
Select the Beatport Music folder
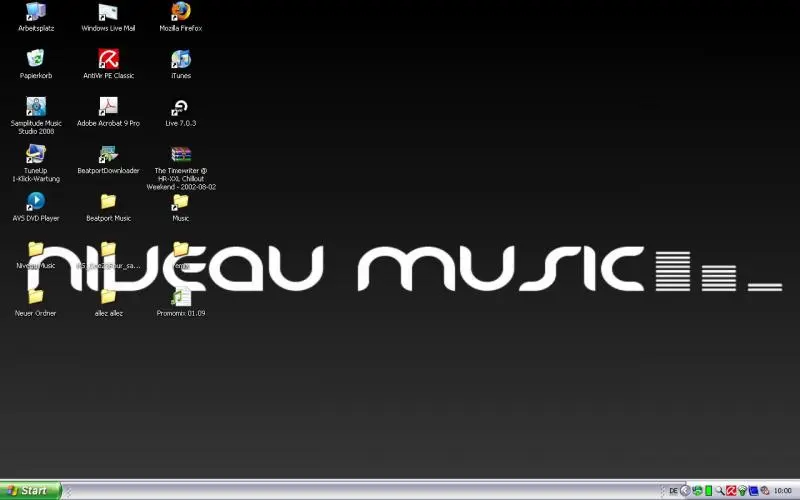point(108,202)
